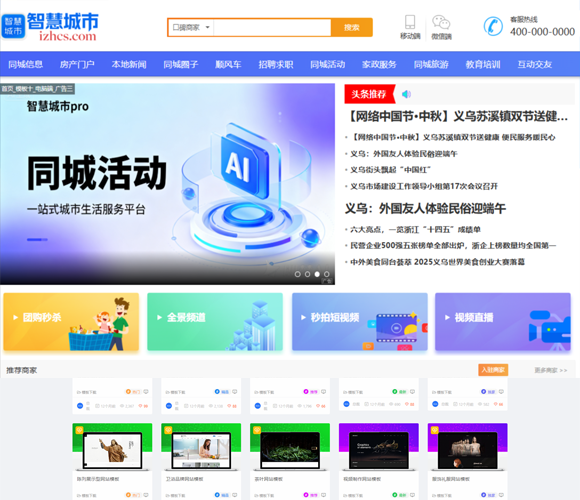Image resolution: width=580 pixels, height=500 pixels.
Task: Select the fourth banner carousel dot
Action: click(327, 274)
